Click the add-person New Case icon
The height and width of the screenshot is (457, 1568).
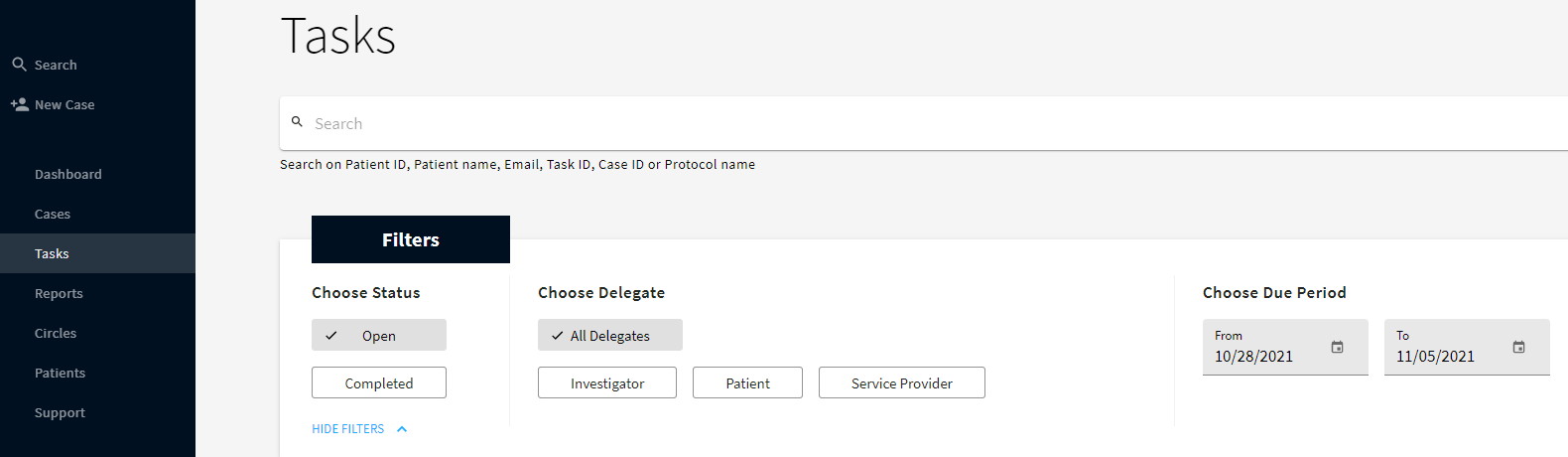(19, 104)
